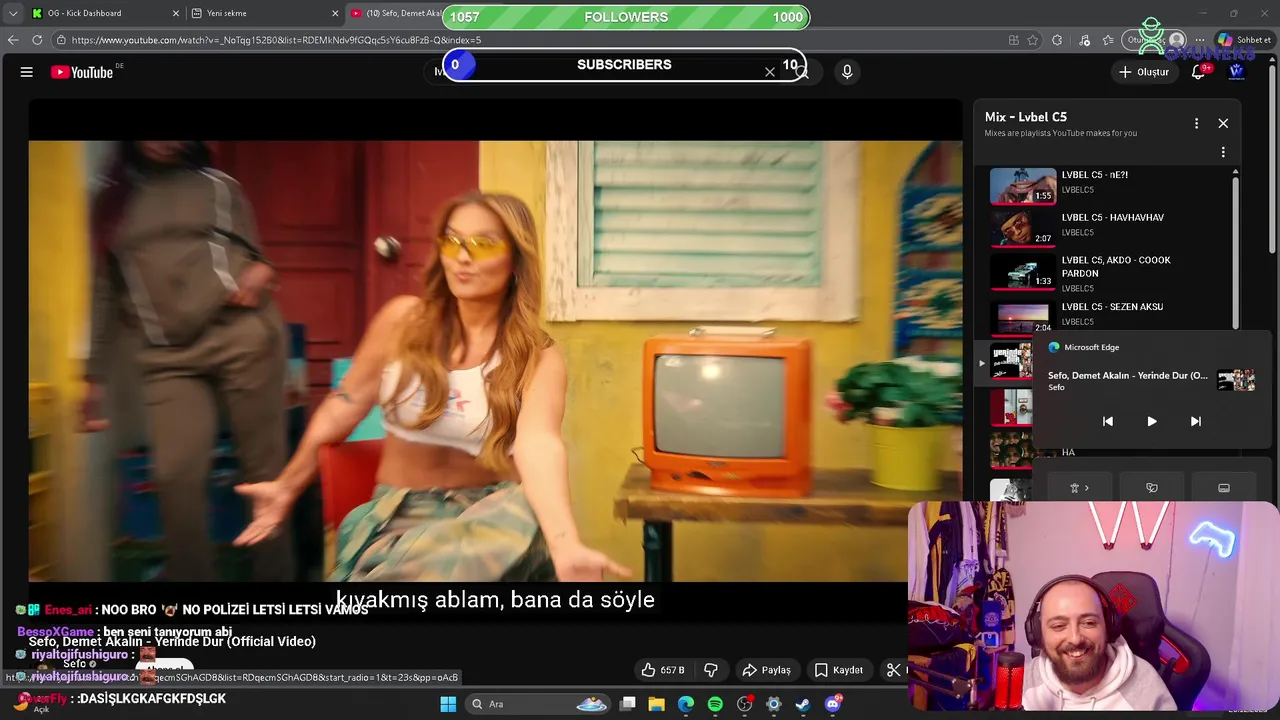Dislike the video with thumbs down
1280x720 pixels.
[x=711, y=670]
